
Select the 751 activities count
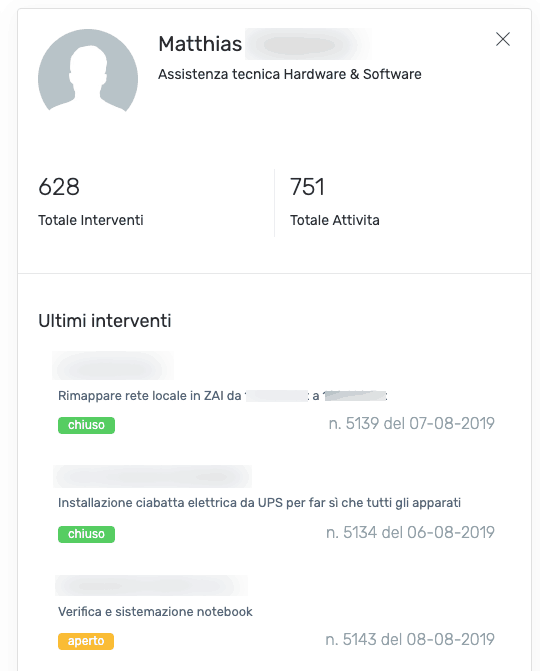point(307,187)
